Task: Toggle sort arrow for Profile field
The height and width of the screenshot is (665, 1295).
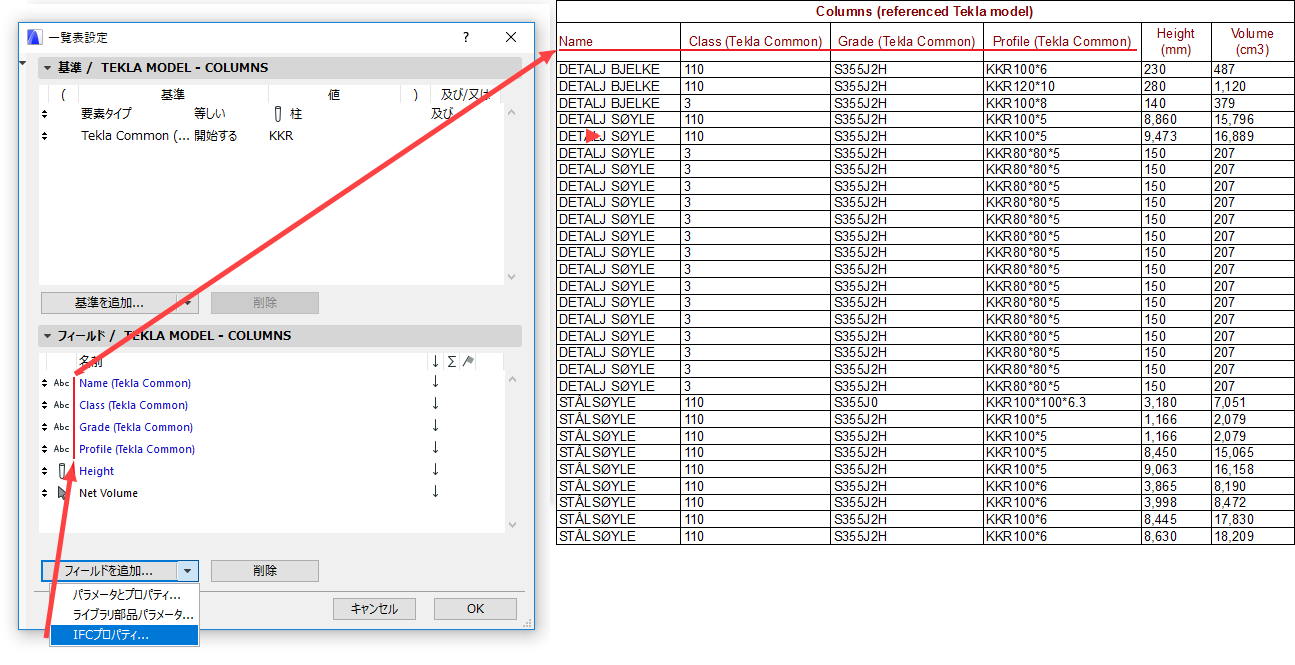Action: [x=435, y=449]
